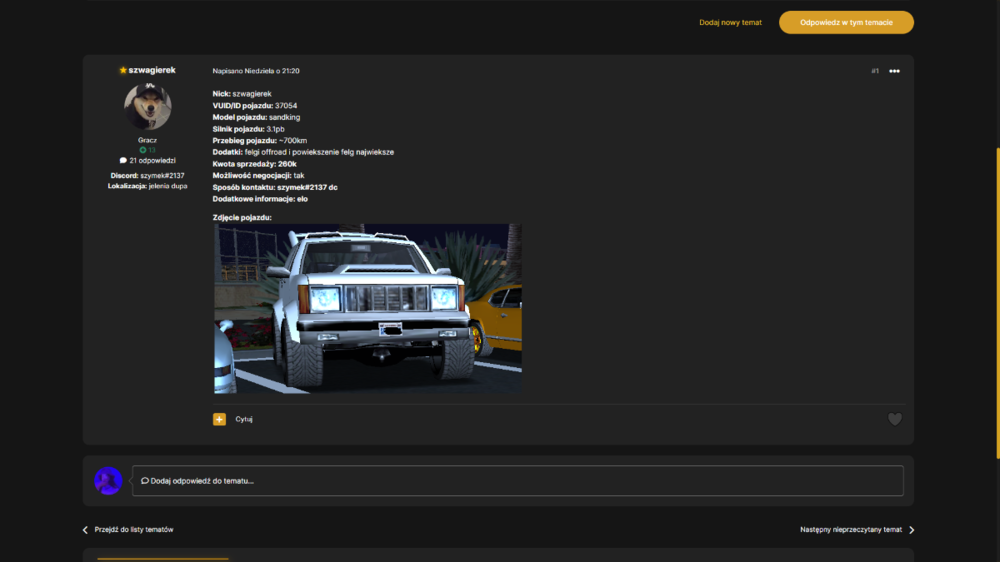Click the yellow plus multi-quote icon
Screen dimensions: 1000x562
click(x=219, y=419)
